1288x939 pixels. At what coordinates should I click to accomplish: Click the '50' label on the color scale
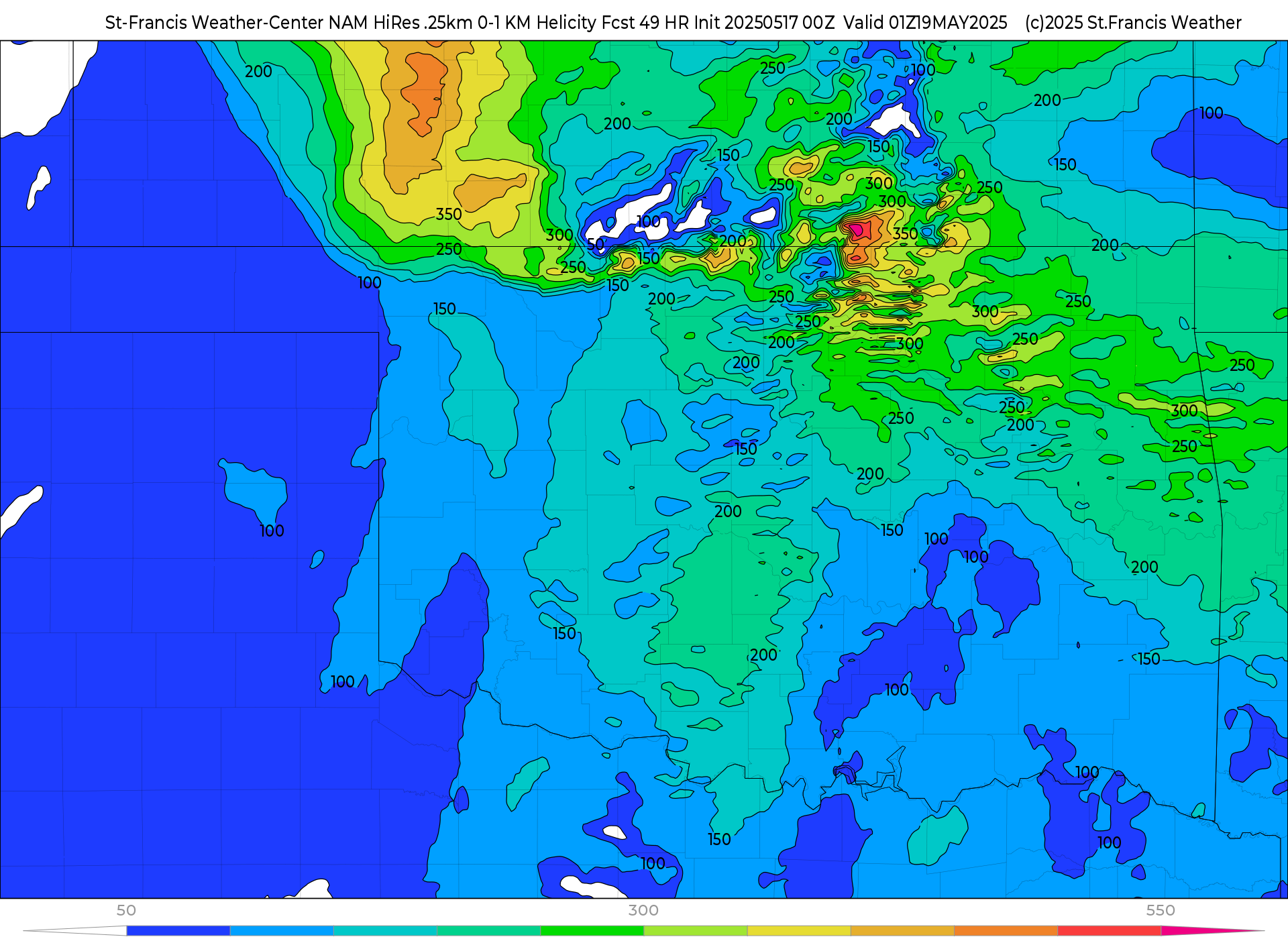(x=126, y=910)
